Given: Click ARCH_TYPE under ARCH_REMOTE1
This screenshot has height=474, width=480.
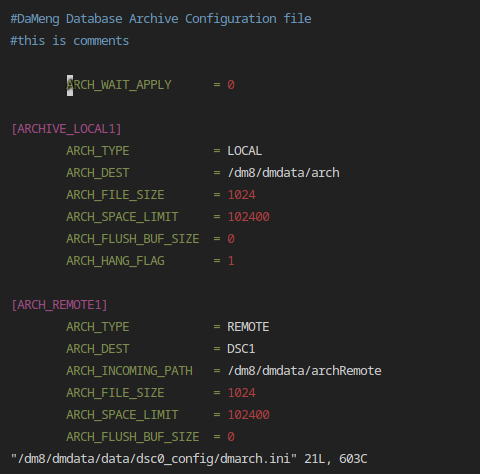Looking at the screenshot, I should 98,327.
